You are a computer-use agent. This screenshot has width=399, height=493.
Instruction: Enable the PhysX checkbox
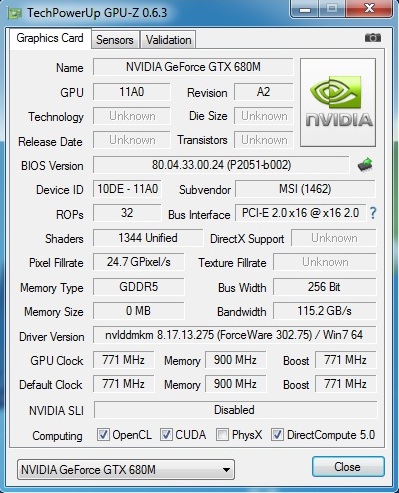point(222,435)
